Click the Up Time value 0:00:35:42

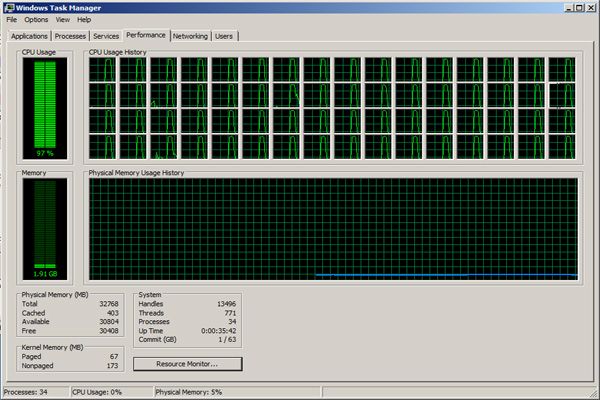(219, 331)
